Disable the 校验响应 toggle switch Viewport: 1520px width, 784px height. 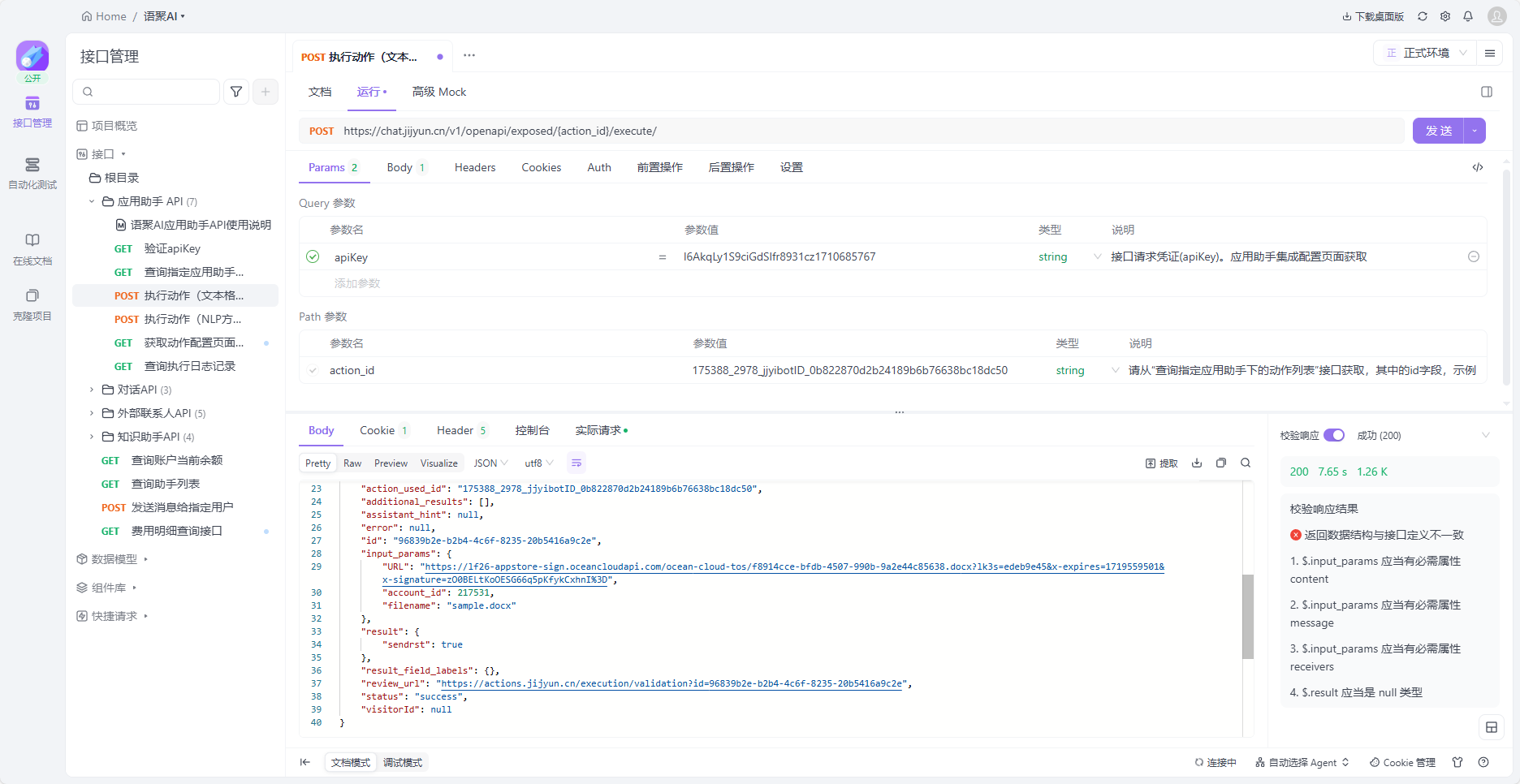coord(1333,436)
